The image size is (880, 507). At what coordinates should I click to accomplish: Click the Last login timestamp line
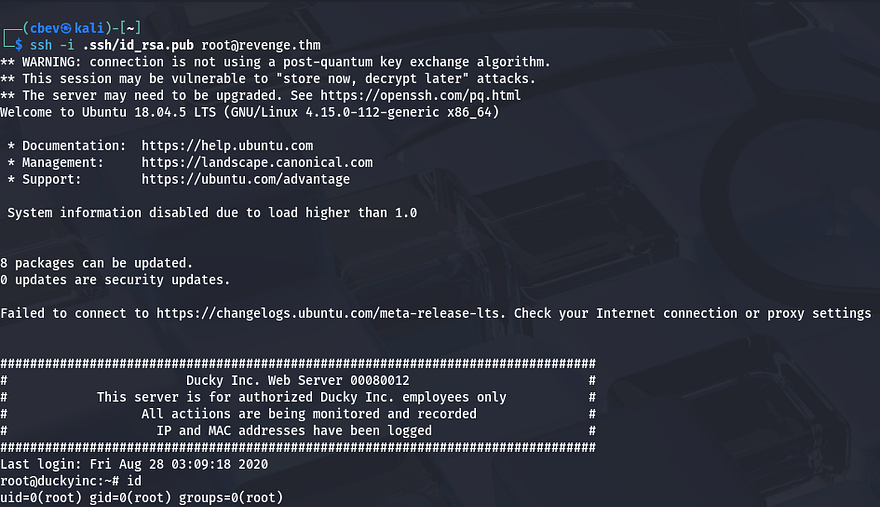[x=134, y=464]
